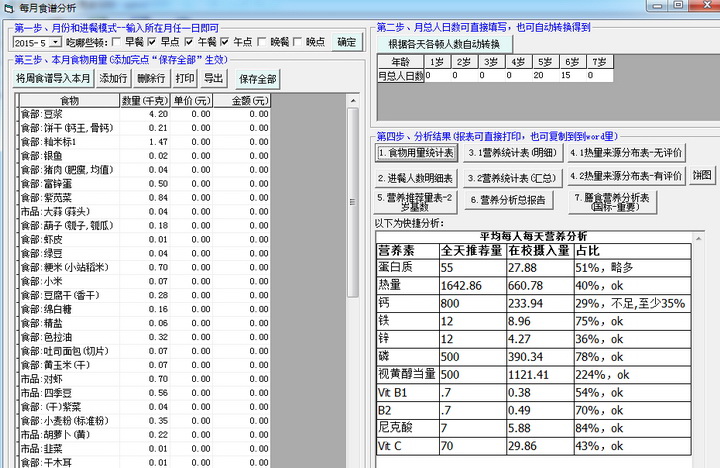Click the 删除行 button
This screenshot has height=468, width=720.
click(x=151, y=79)
